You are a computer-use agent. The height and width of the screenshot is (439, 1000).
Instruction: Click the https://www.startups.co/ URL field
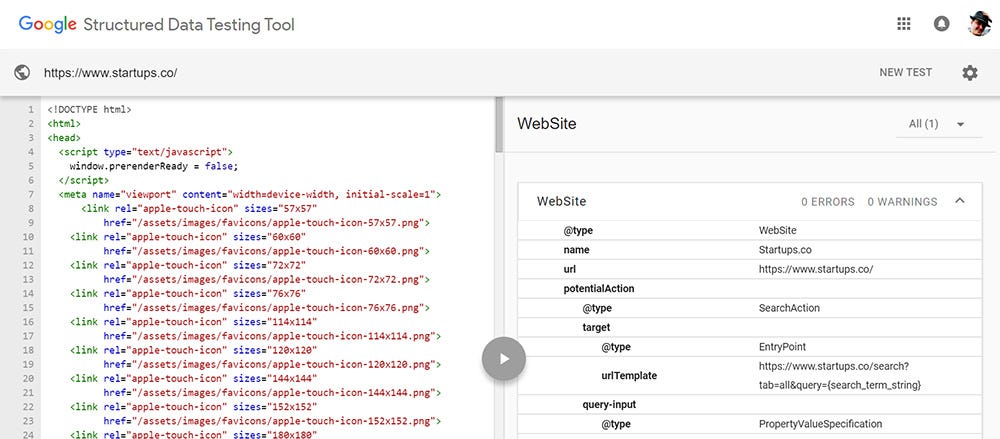[111, 73]
